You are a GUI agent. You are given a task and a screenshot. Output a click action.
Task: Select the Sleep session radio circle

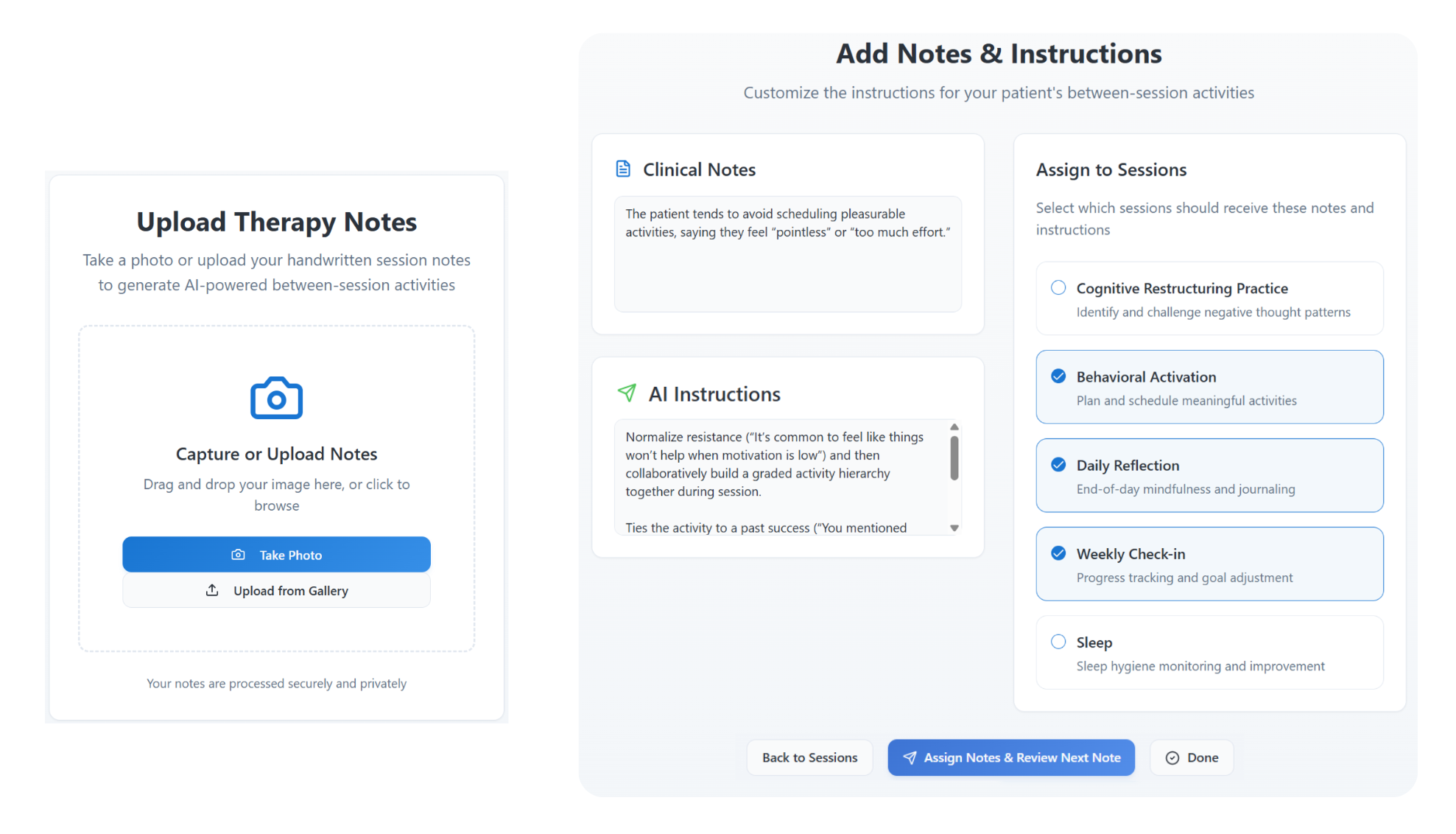(x=1058, y=641)
